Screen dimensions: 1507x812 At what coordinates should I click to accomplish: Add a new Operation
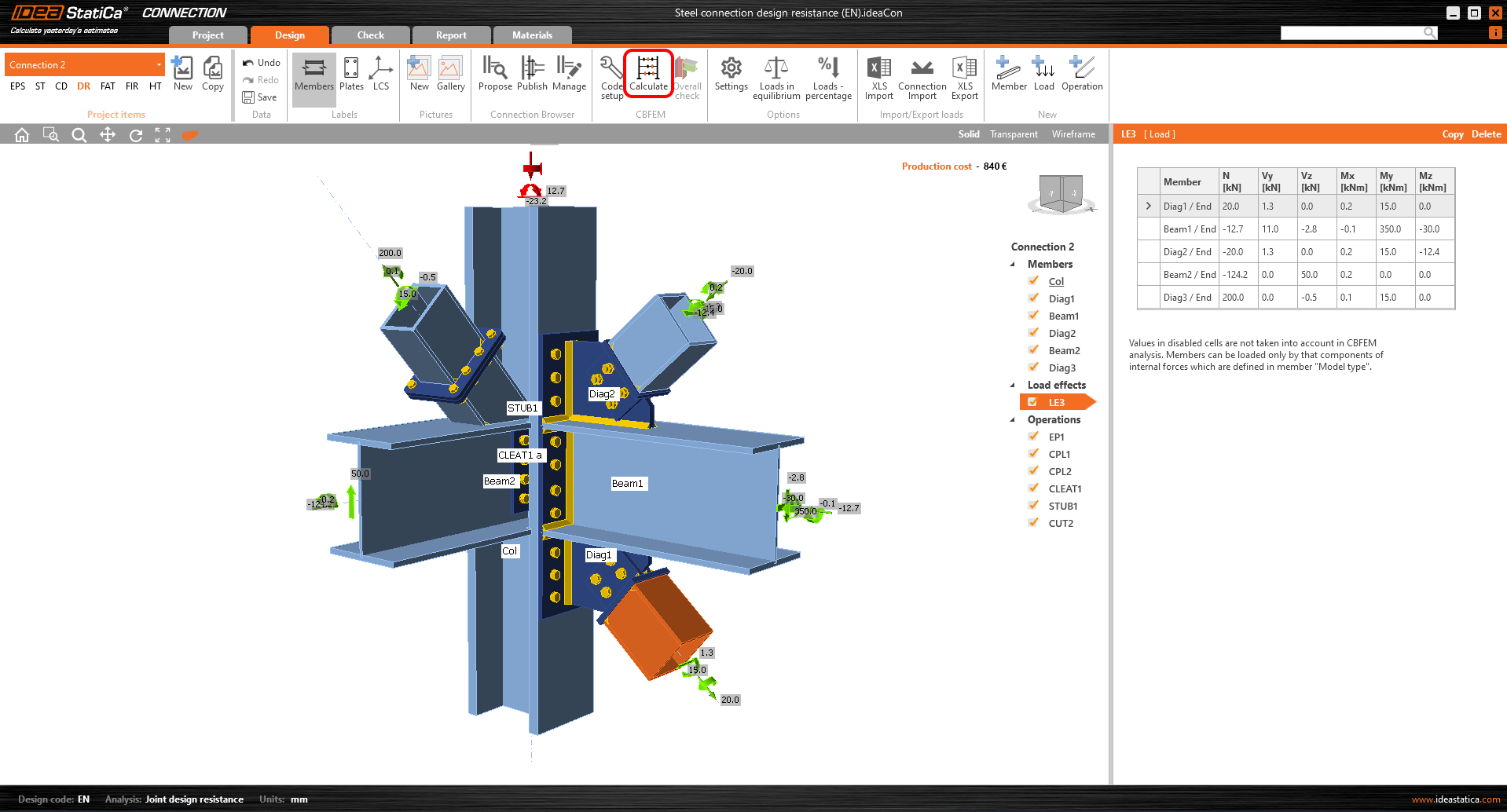pos(1082,75)
